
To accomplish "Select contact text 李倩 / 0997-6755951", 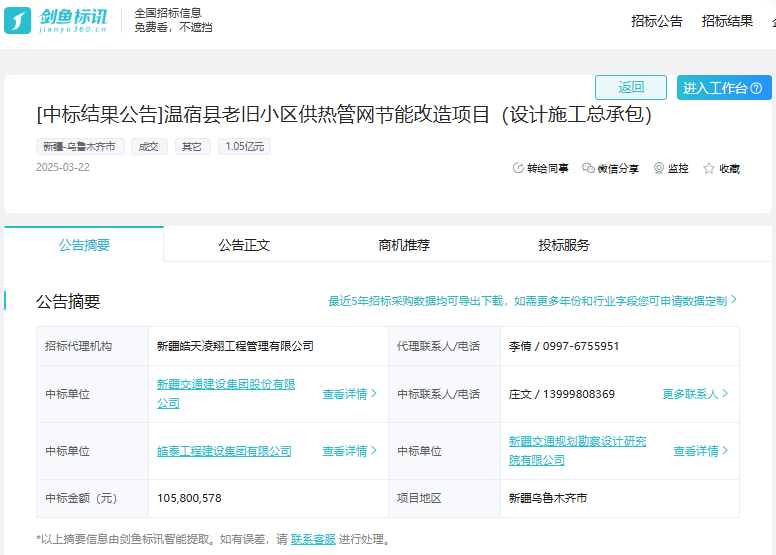I will pos(564,346).
